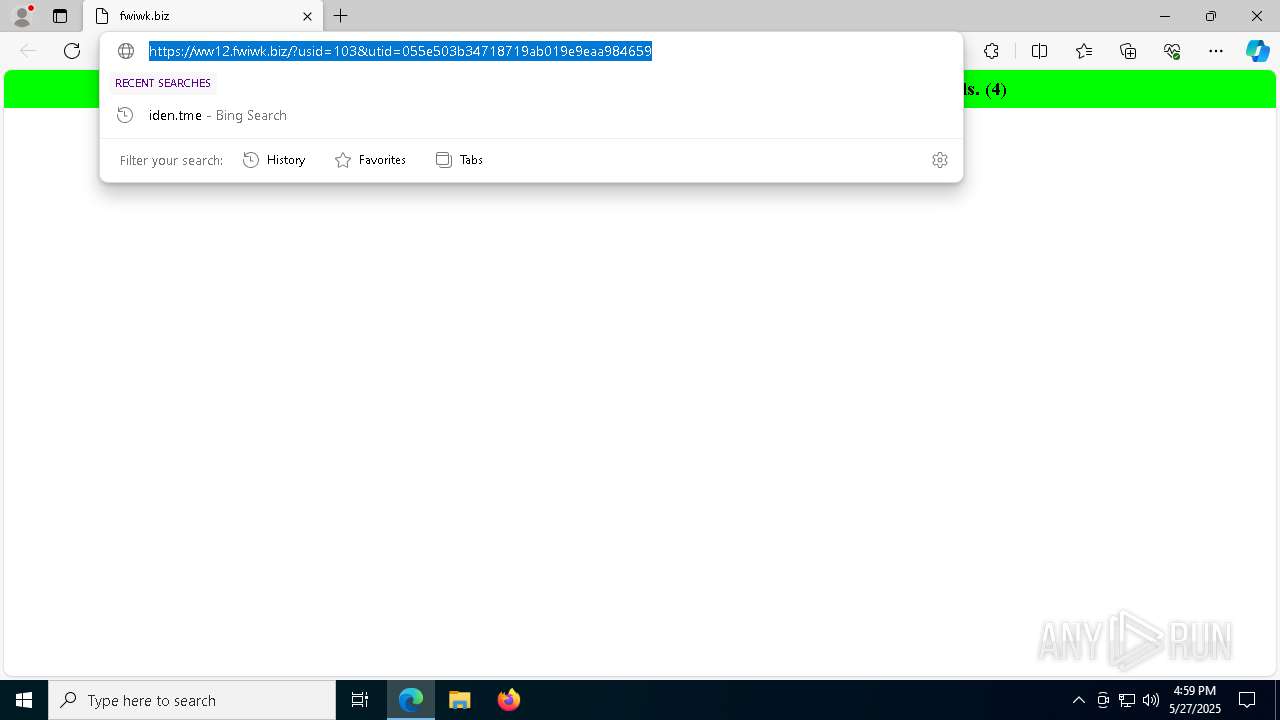This screenshot has width=1280, height=720.
Task: Open Settings and more ellipsis menu
Action: tap(1216, 51)
